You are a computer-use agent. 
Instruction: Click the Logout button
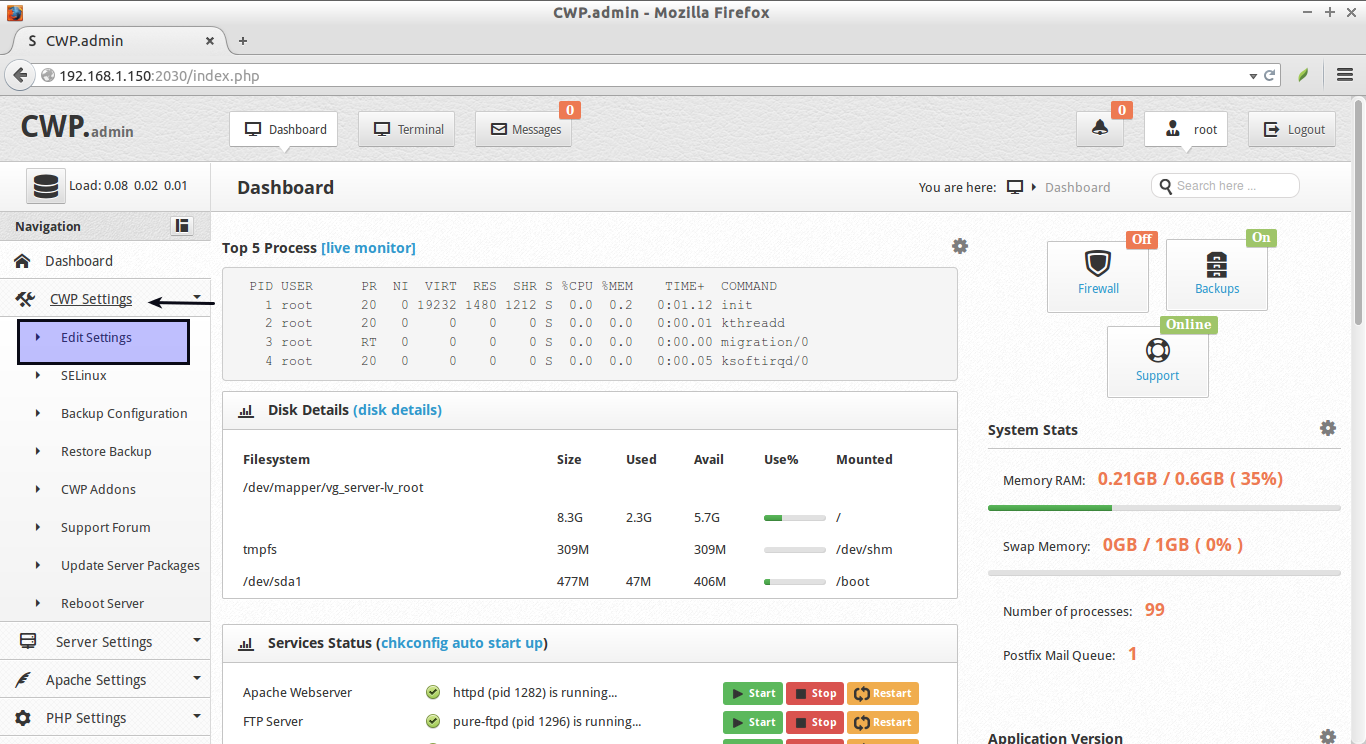pos(1294,129)
